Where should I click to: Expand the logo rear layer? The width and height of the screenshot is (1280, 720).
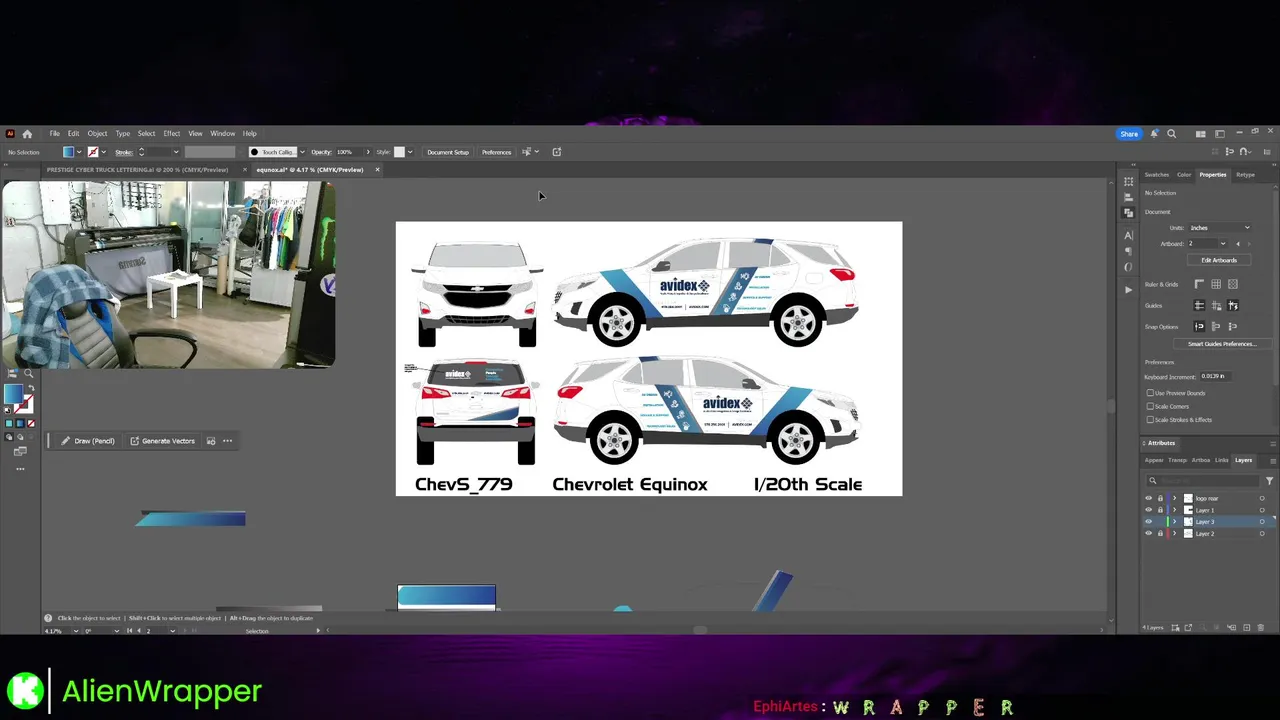[x=1174, y=498]
